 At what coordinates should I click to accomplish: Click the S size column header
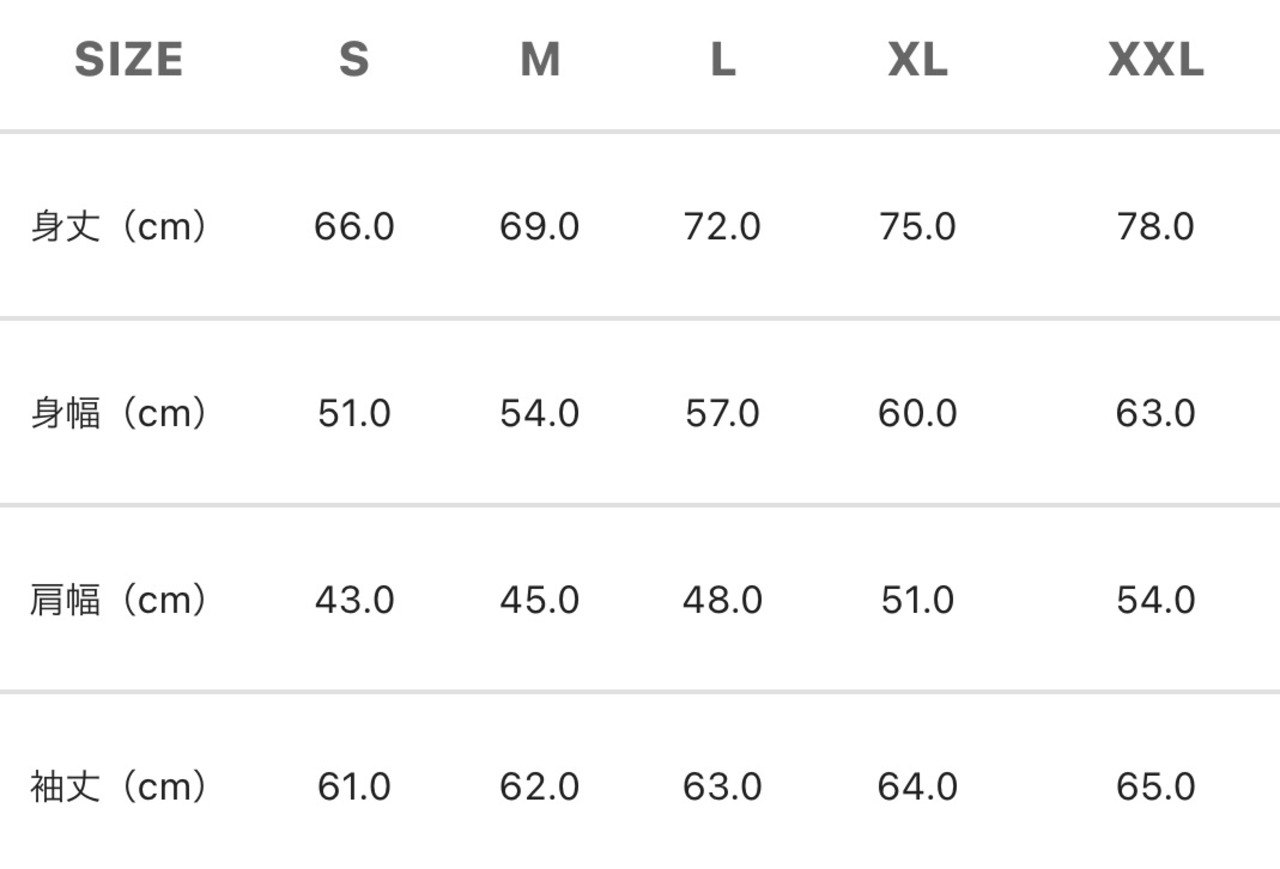[x=354, y=60]
